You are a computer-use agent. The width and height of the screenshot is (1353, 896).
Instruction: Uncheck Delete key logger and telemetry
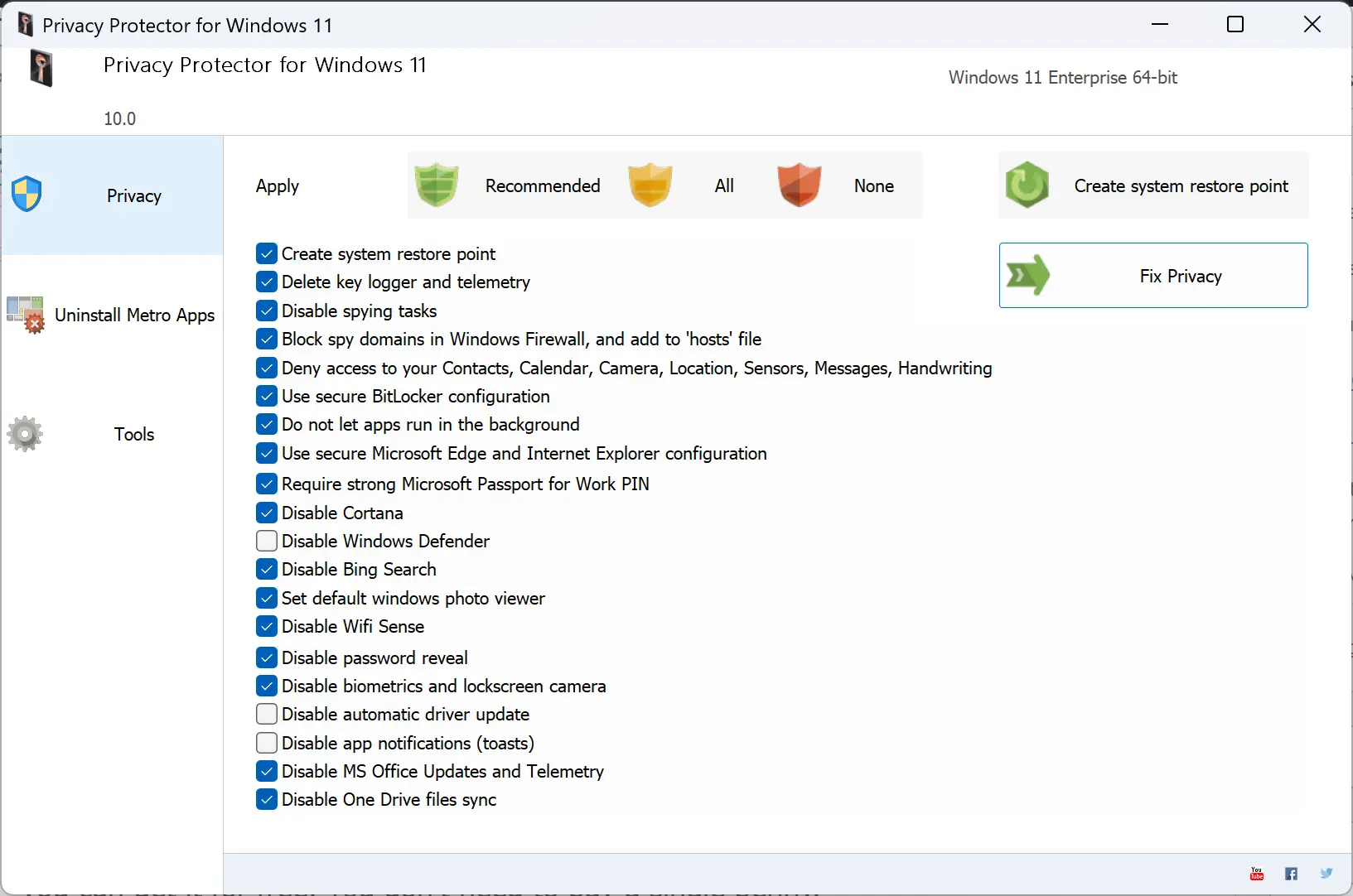267,282
